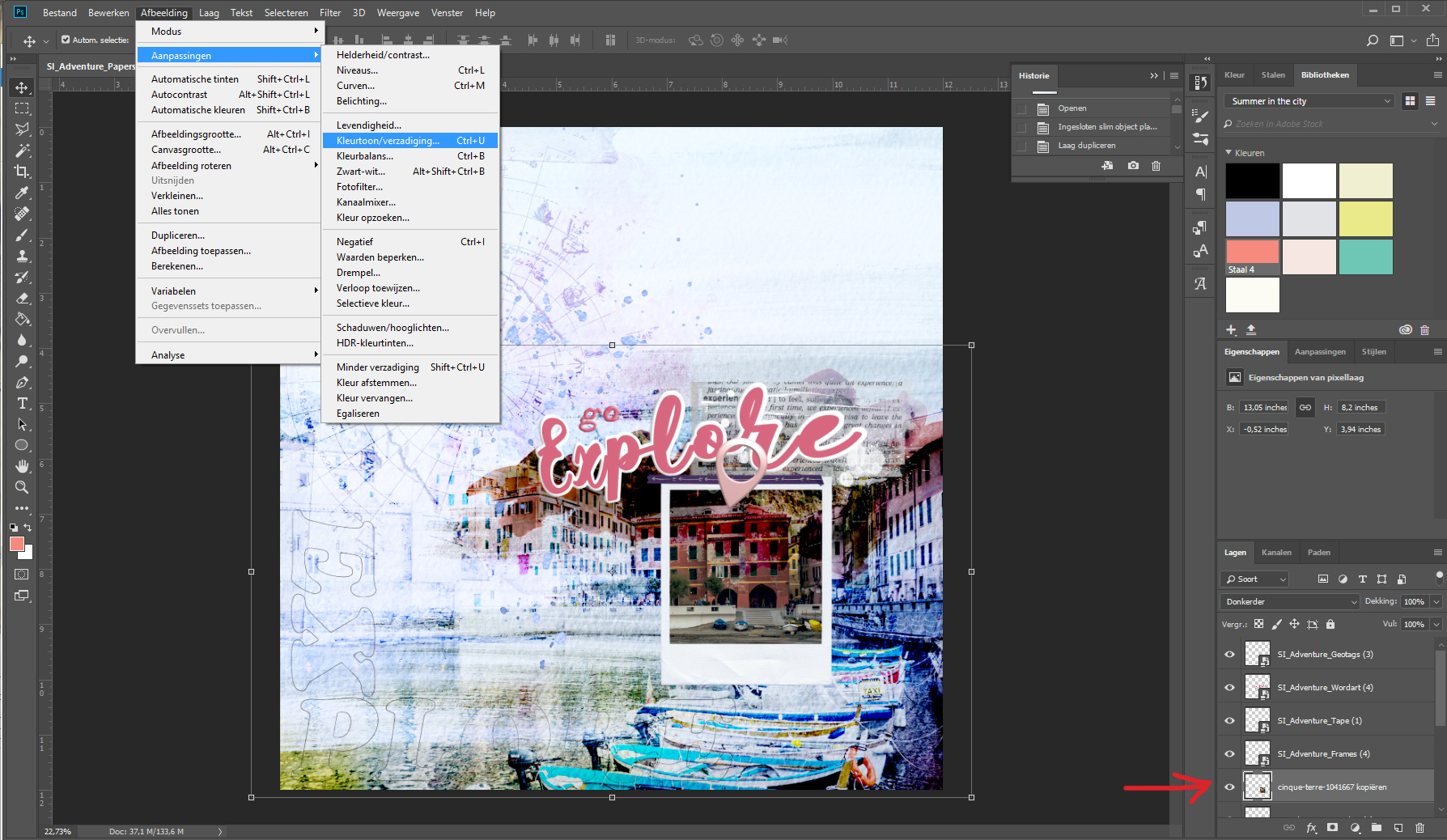Select the Type tool
1447x840 pixels.
coord(22,403)
